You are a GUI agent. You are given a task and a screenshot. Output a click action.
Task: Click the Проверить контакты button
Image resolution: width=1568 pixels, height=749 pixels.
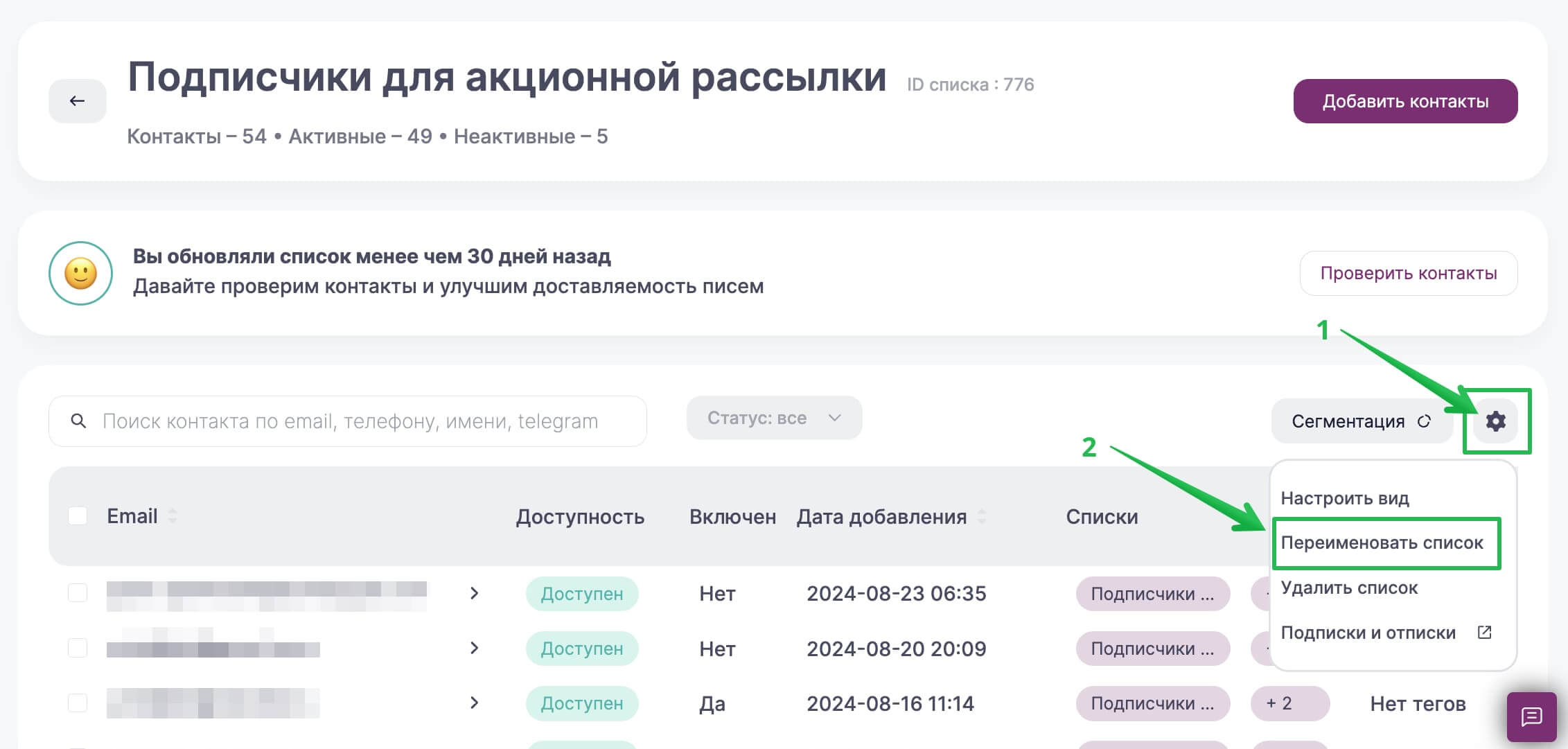click(x=1409, y=273)
